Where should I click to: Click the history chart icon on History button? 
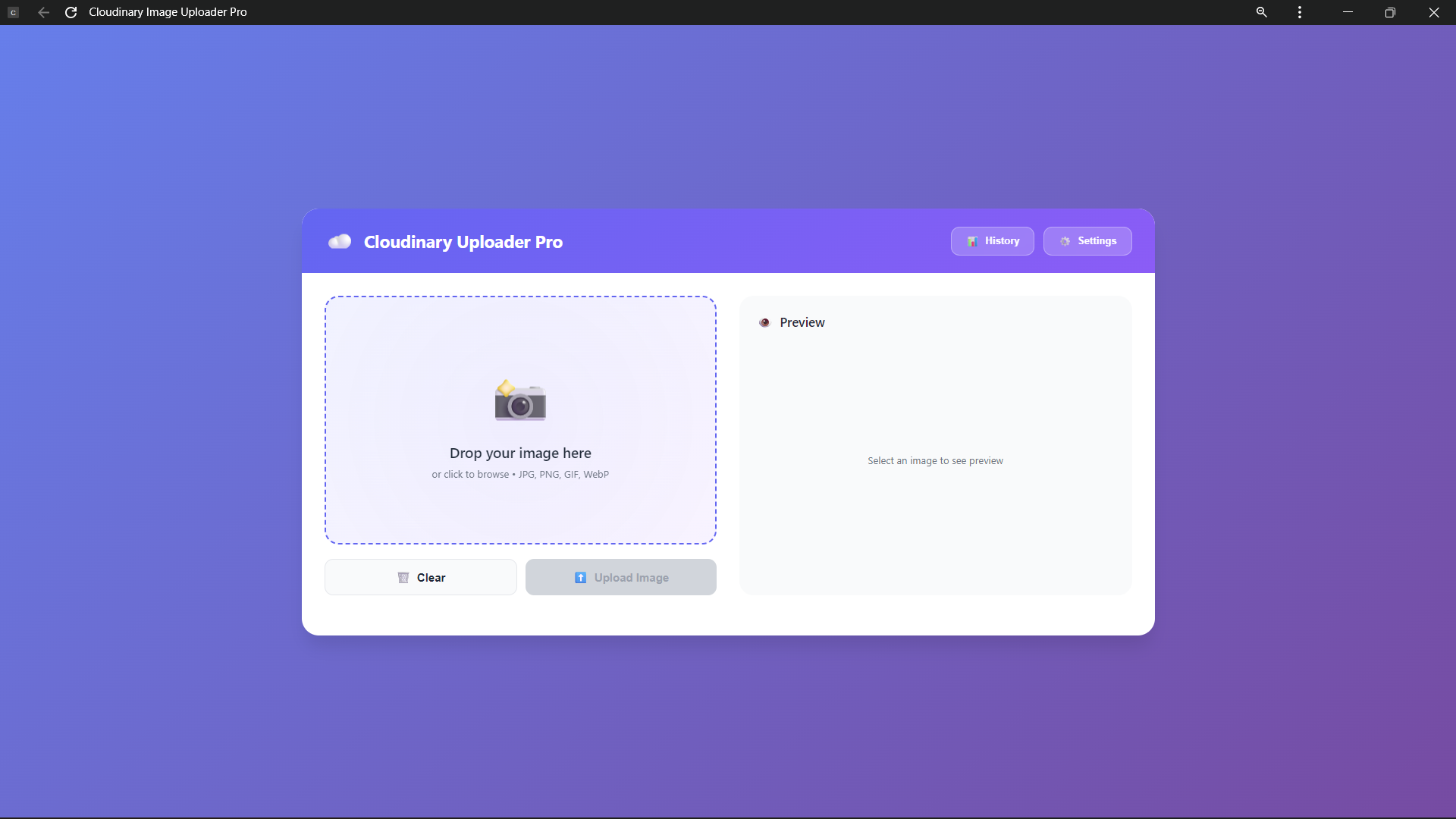[973, 241]
